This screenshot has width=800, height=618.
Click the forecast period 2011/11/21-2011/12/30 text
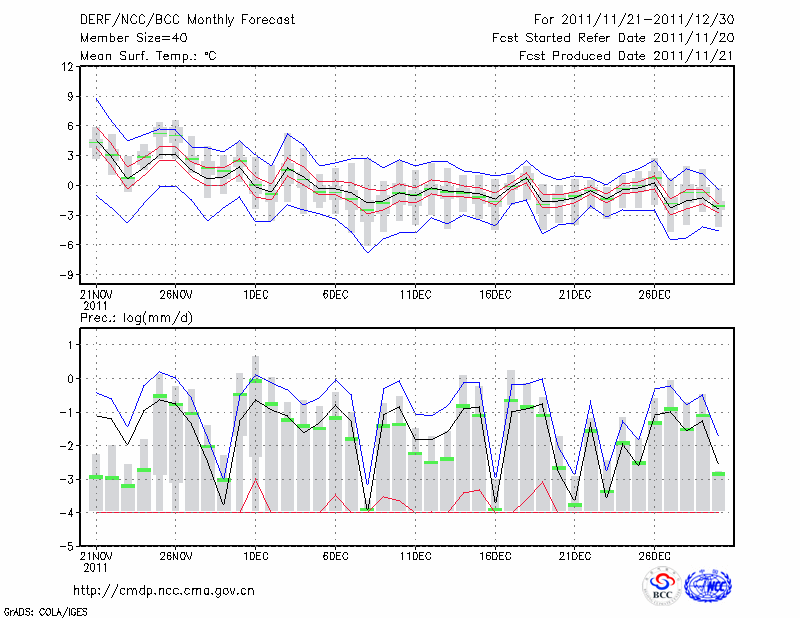pyautogui.click(x=633, y=20)
